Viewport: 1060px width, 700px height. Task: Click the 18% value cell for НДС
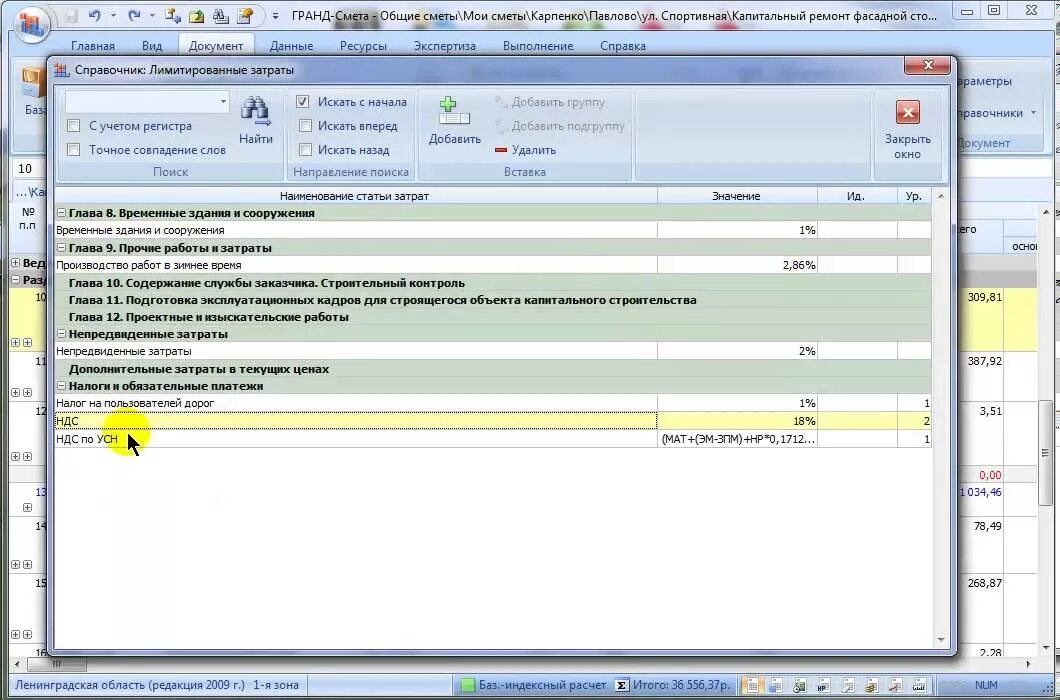click(x=737, y=421)
